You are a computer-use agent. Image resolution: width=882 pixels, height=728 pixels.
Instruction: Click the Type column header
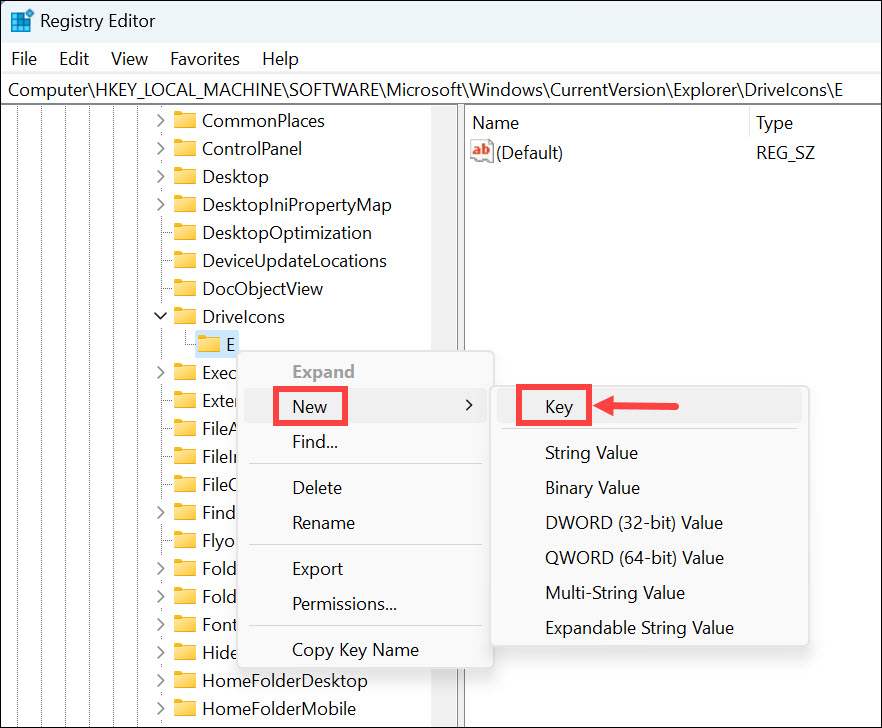tap(815, 123)
